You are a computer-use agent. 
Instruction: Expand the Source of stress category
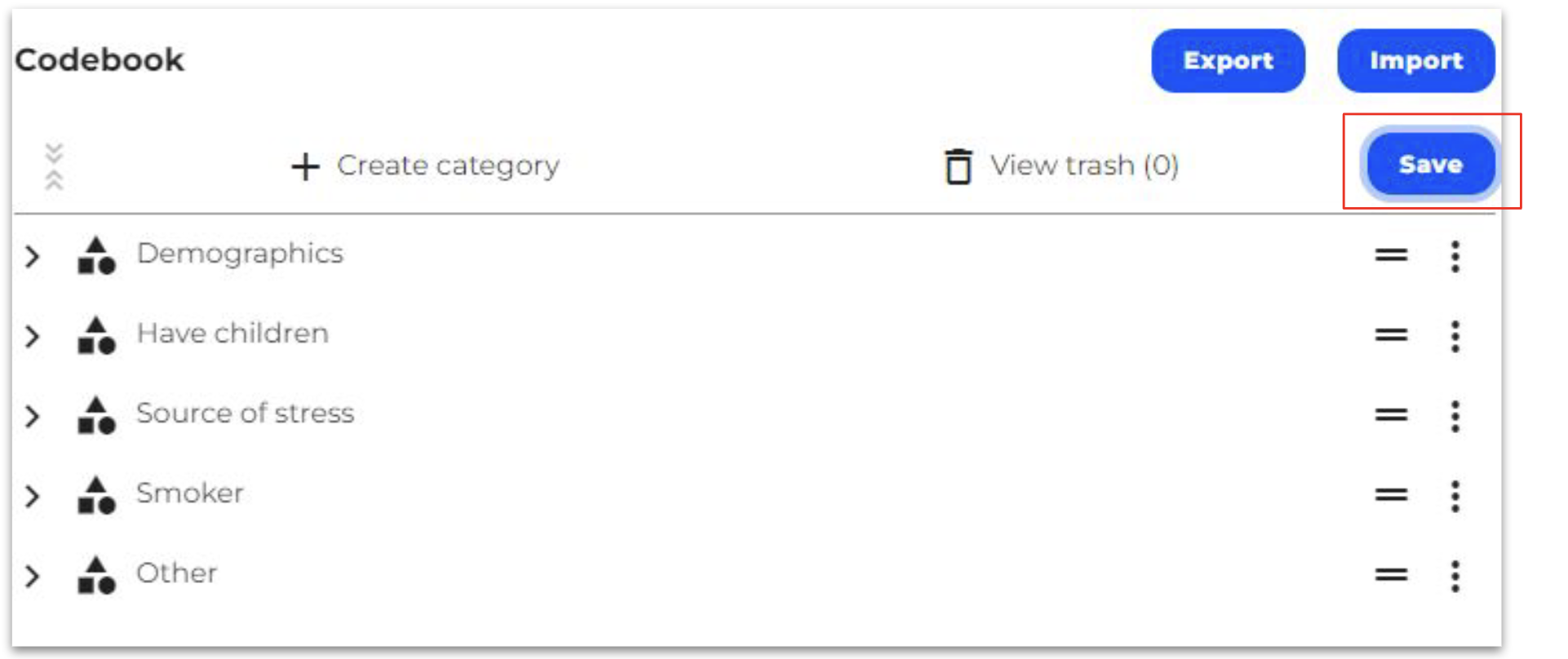(33, 416)
